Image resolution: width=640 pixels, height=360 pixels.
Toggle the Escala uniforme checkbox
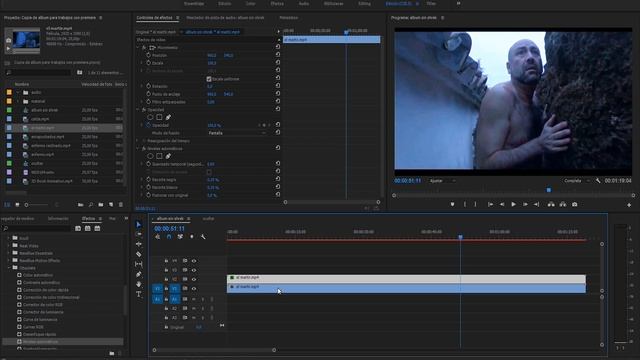pyautogui.click(x=209, y=79)
